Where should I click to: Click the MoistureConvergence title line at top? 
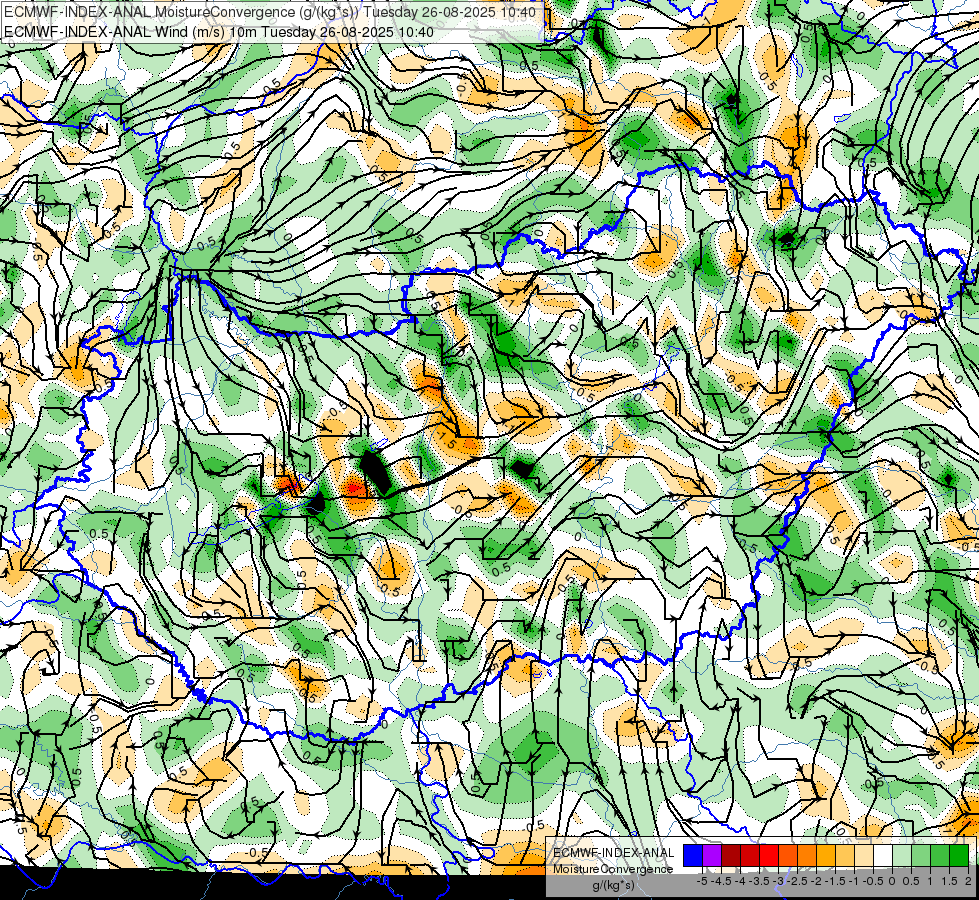pyautogui.click(x=269, y=12)
